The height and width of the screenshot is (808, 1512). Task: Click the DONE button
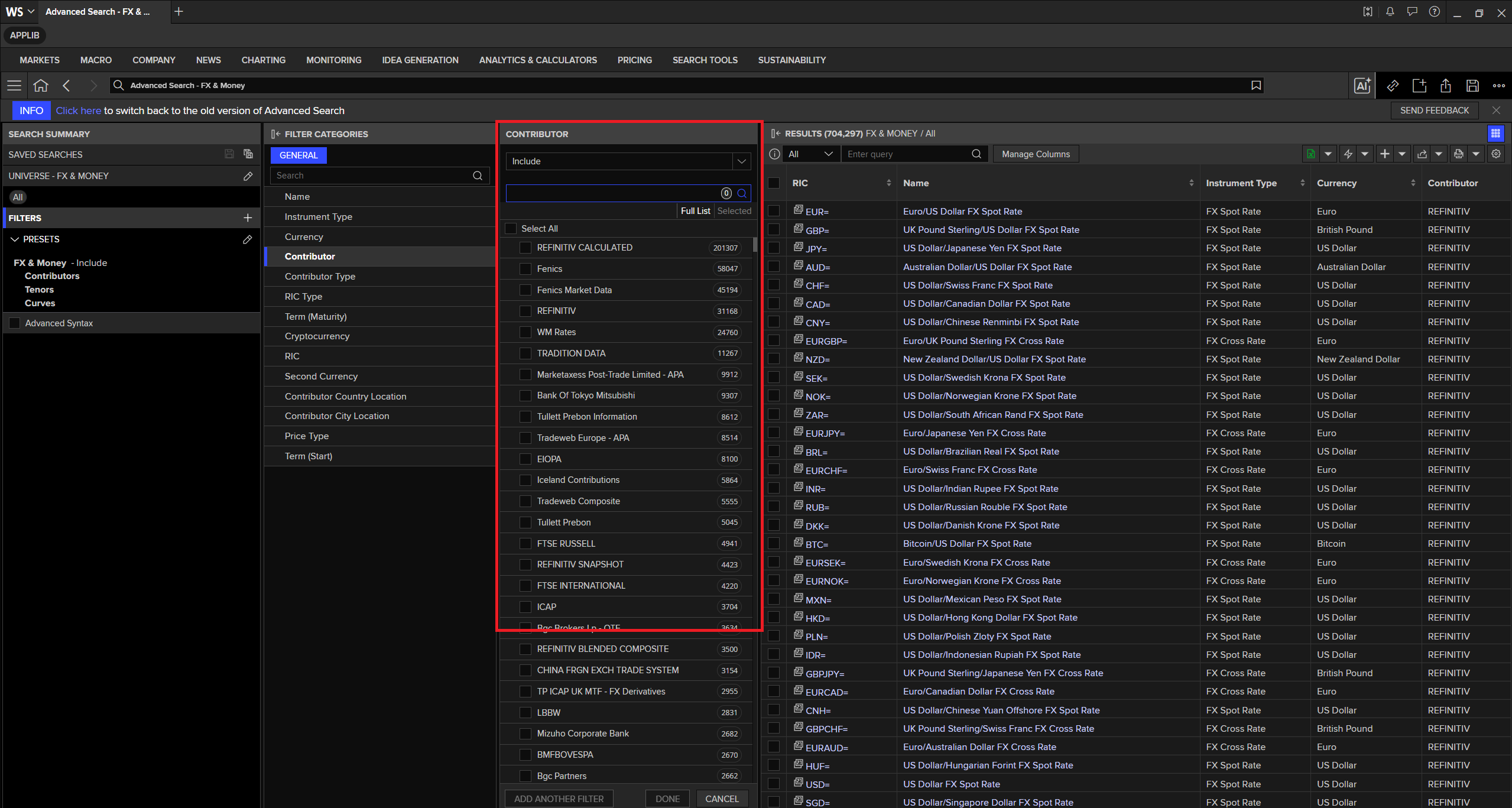(667, 799)
